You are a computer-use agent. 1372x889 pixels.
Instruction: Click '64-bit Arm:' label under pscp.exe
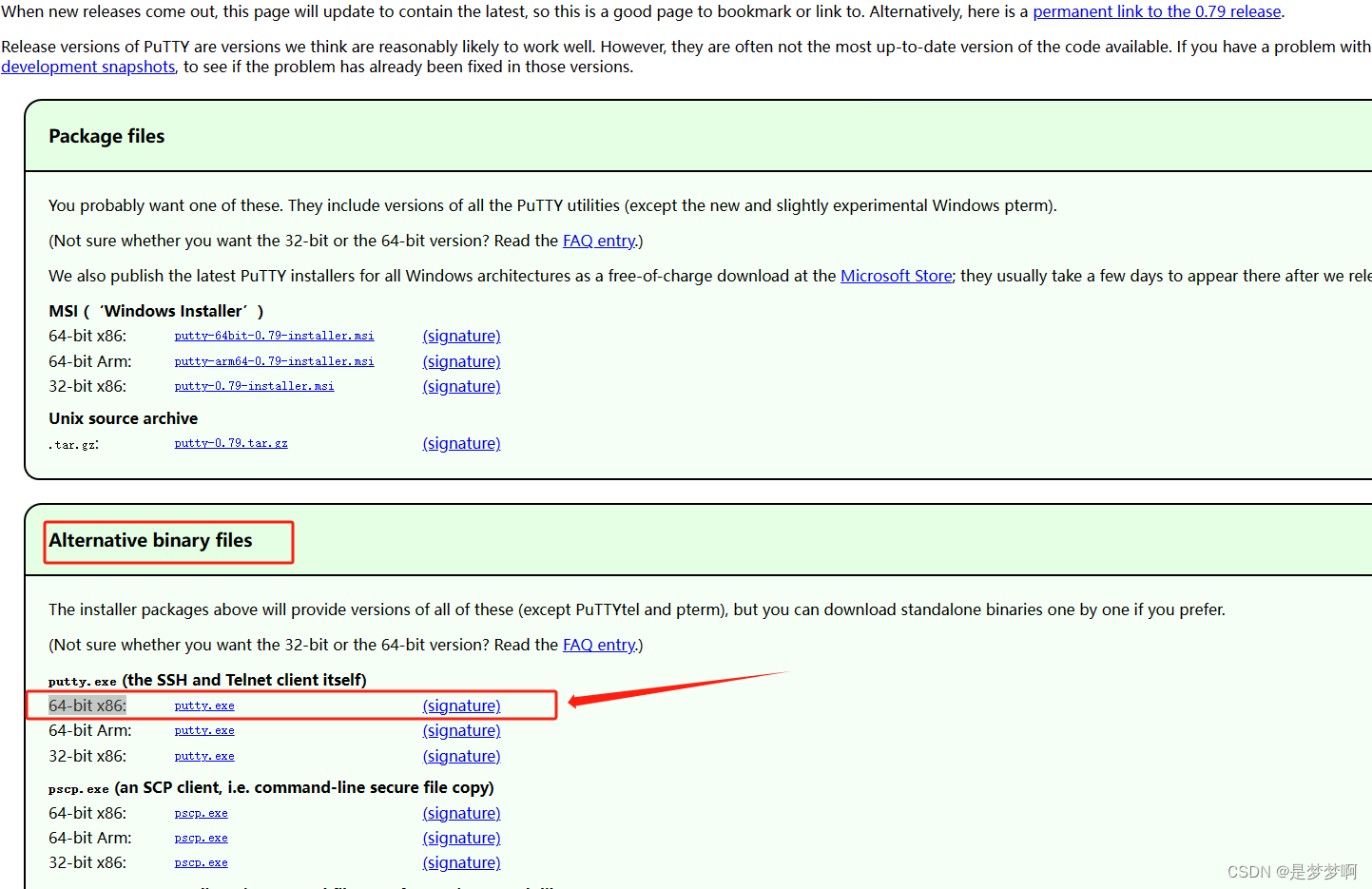point(90,838)
